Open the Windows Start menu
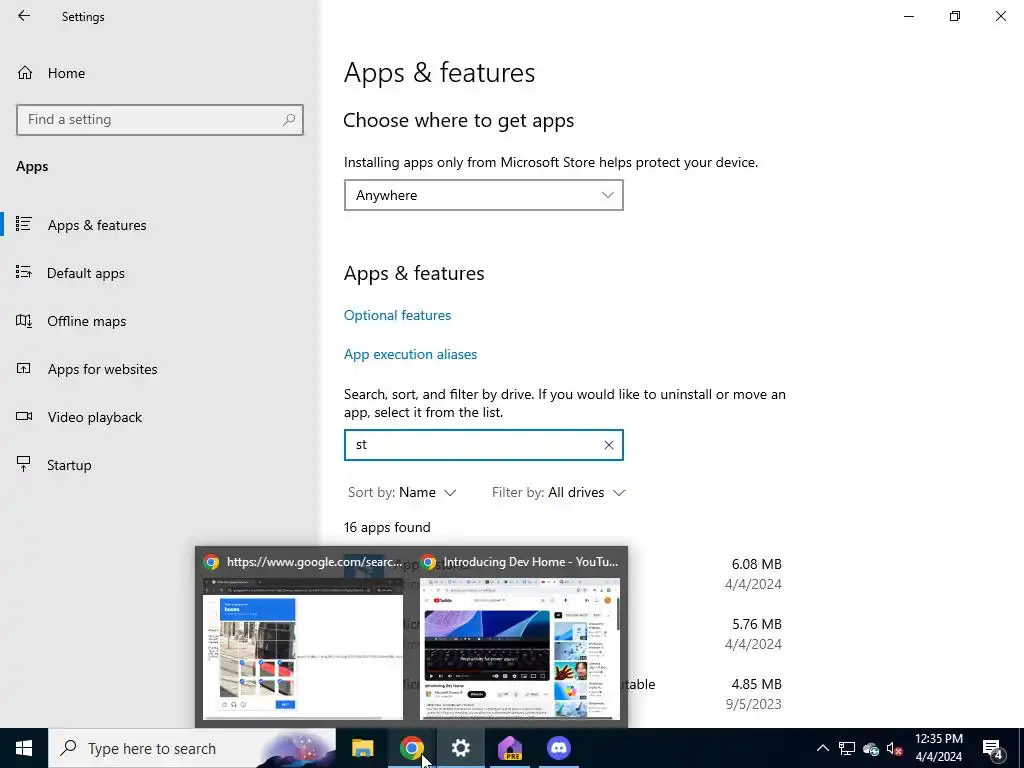This screenshot has height=768, width=1024. [x=24, y=748]
